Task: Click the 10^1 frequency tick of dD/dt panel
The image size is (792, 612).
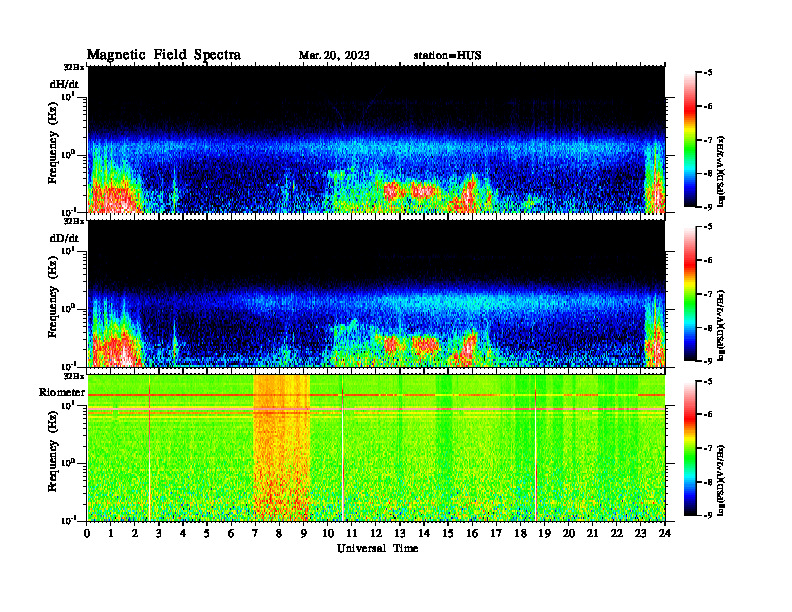Action: (x=69, y=249)
